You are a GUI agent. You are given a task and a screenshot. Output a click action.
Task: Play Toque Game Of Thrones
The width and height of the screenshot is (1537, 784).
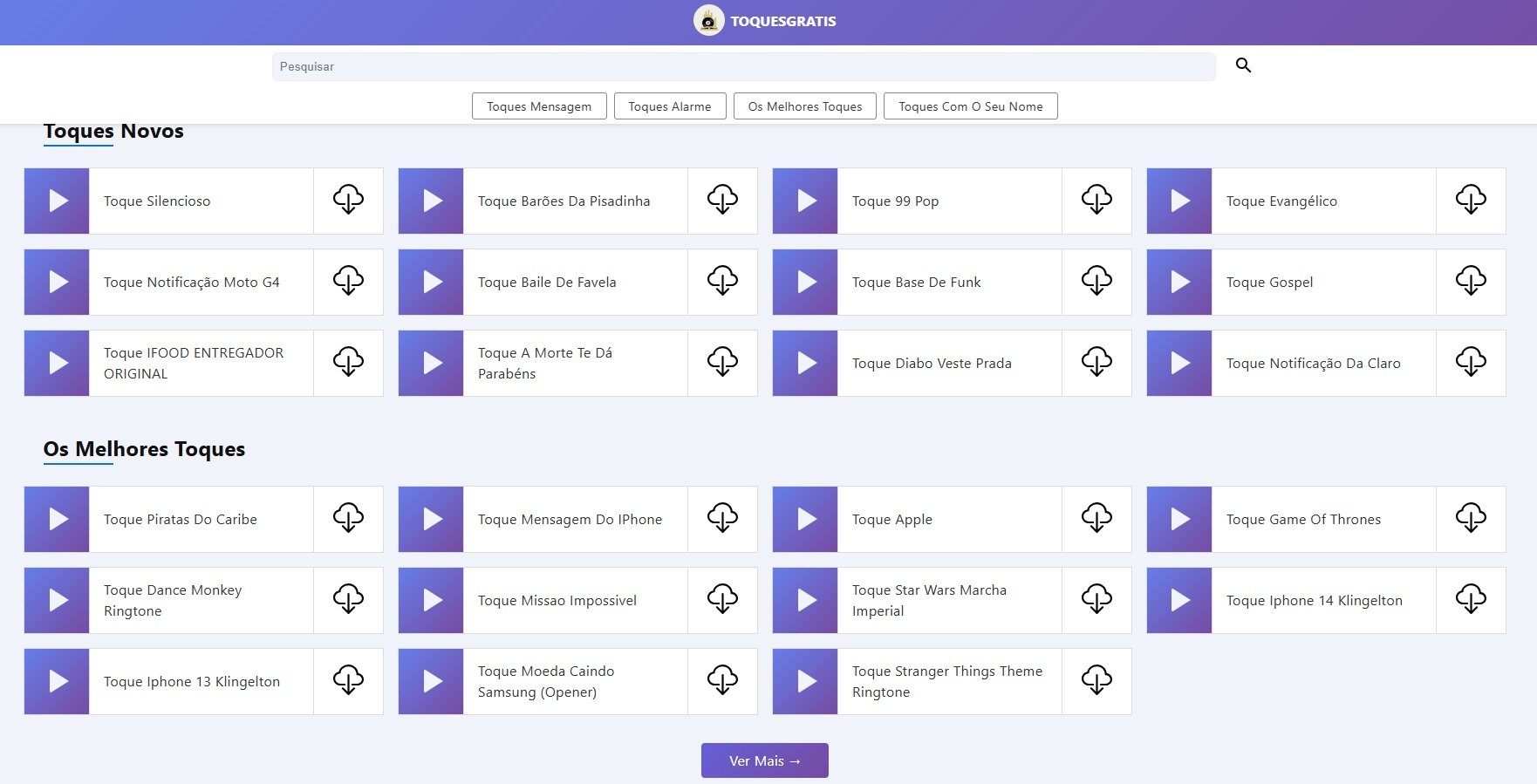point(1179,519)
